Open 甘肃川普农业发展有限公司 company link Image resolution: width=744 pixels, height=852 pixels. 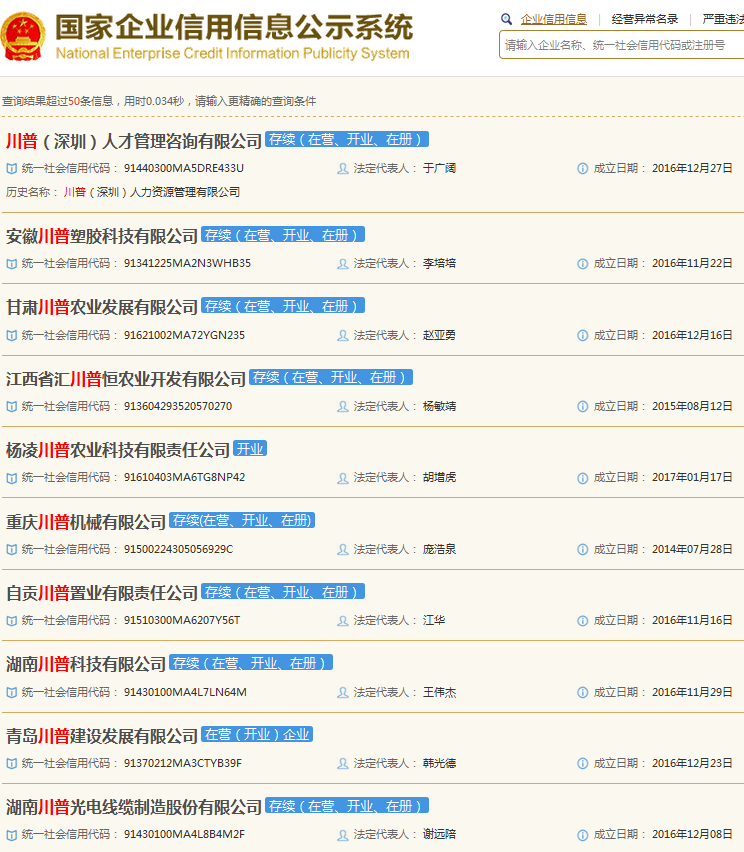click(102, 308)
